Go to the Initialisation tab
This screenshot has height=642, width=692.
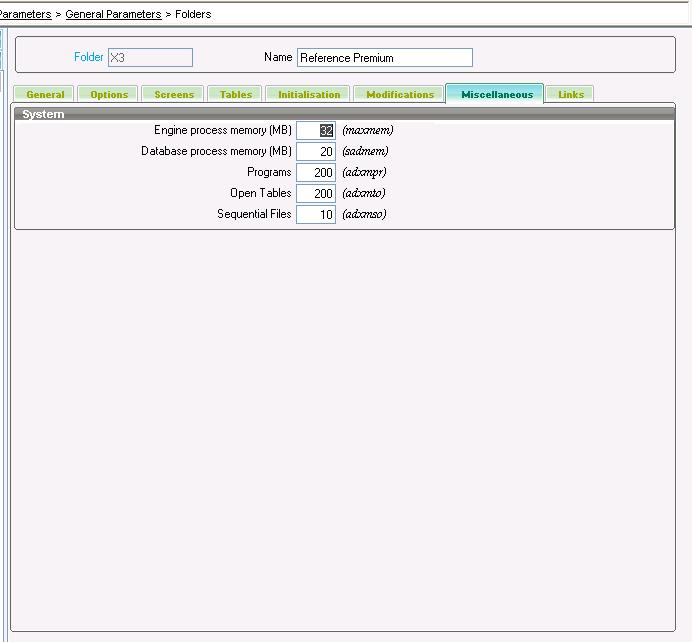(x=308, y=94)
